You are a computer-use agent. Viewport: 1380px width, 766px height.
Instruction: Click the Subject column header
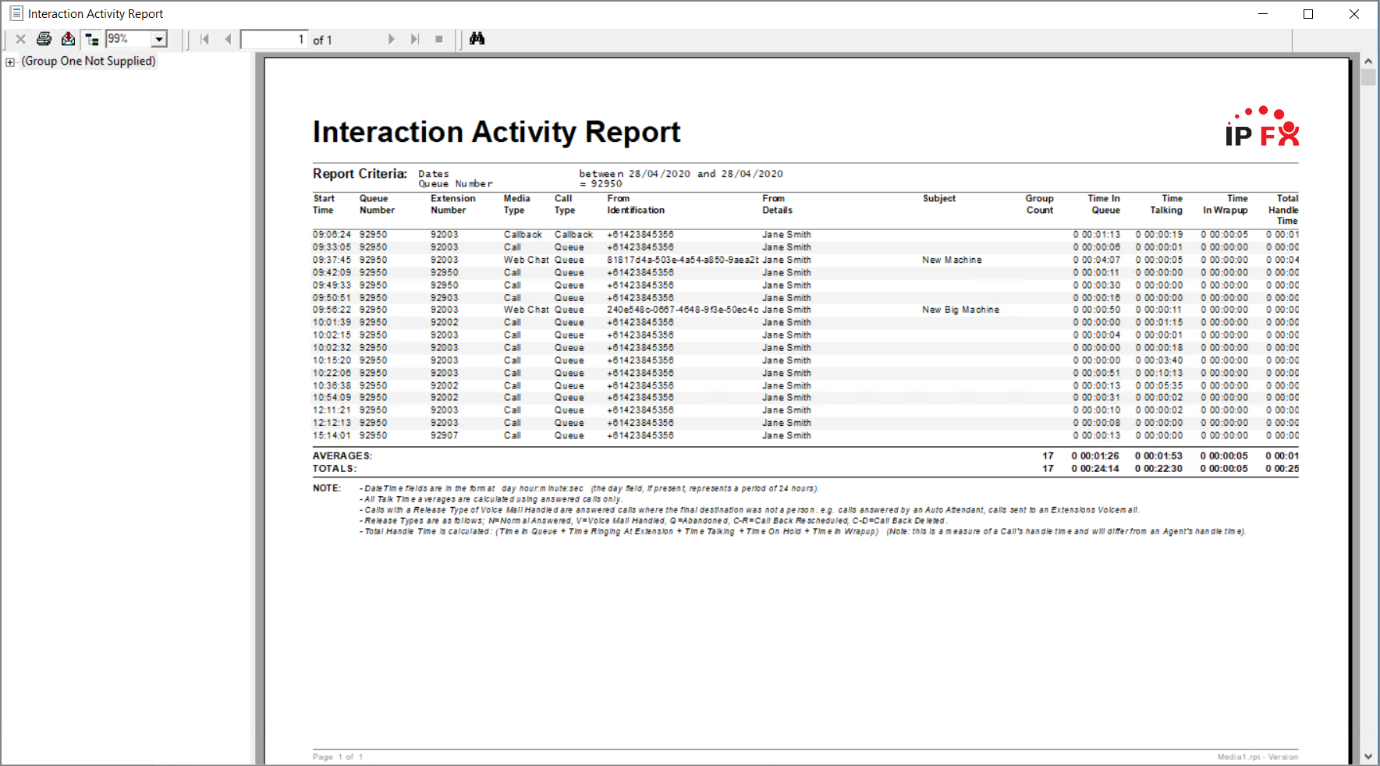click(939, 199)
